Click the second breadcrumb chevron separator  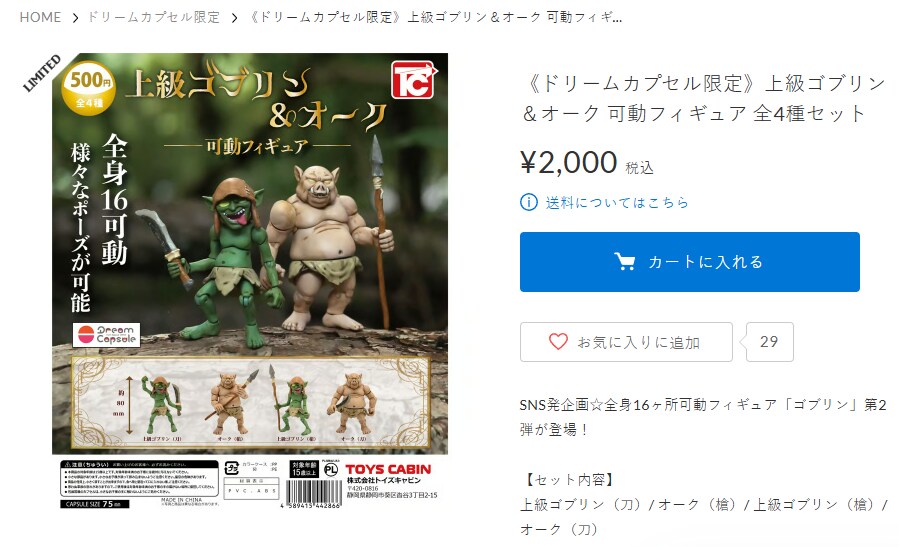[234, 18]
